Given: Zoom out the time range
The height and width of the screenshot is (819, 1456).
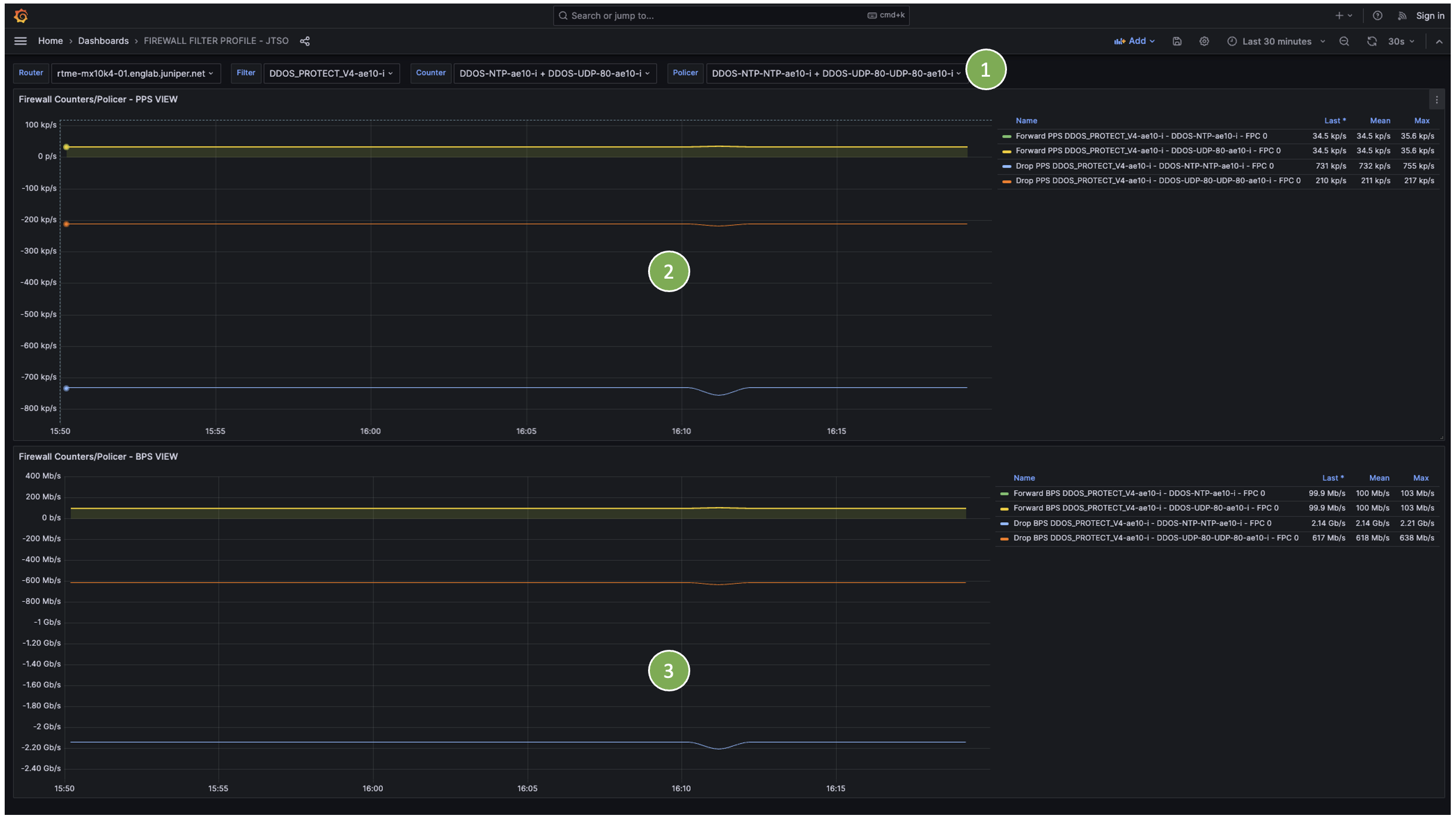Looking at the screenshot, I should click(1344, 41).
